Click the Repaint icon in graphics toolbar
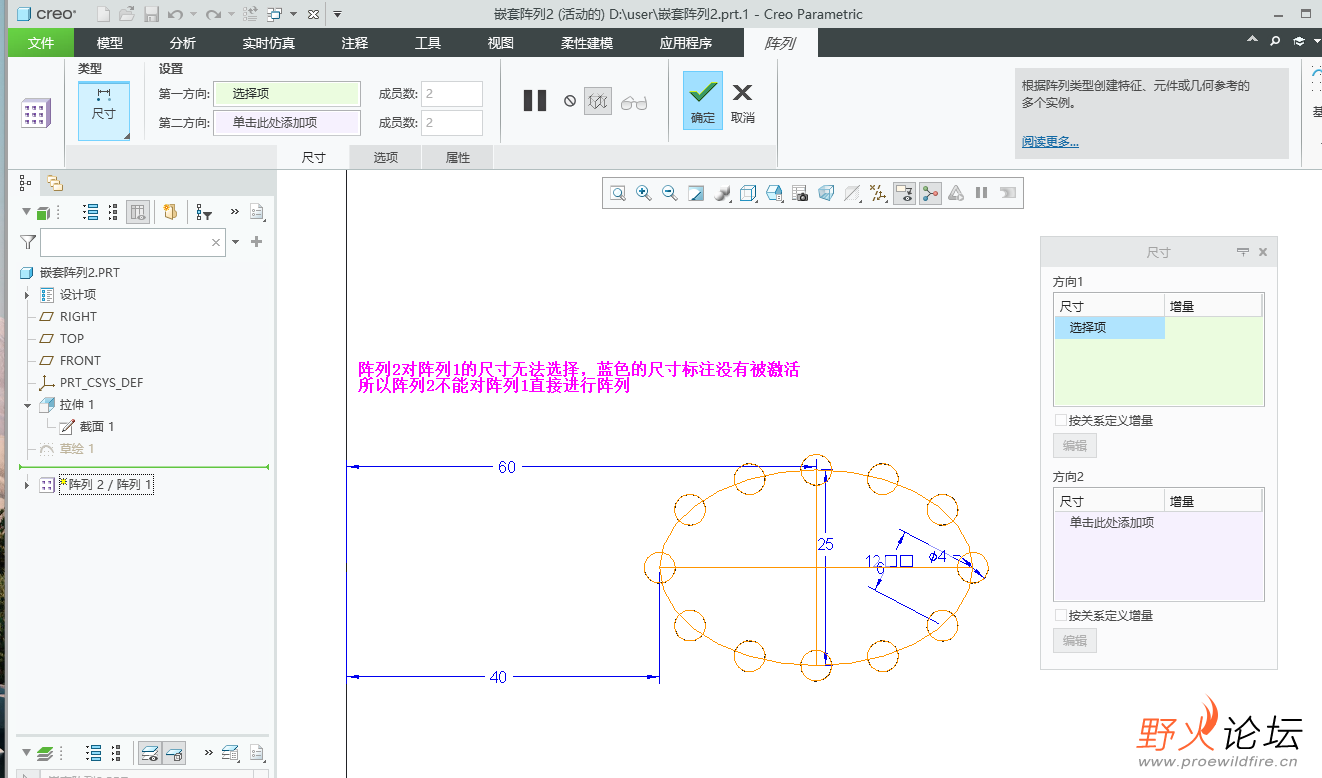Viewport: 1322px width, 778px height. point(696,193)
